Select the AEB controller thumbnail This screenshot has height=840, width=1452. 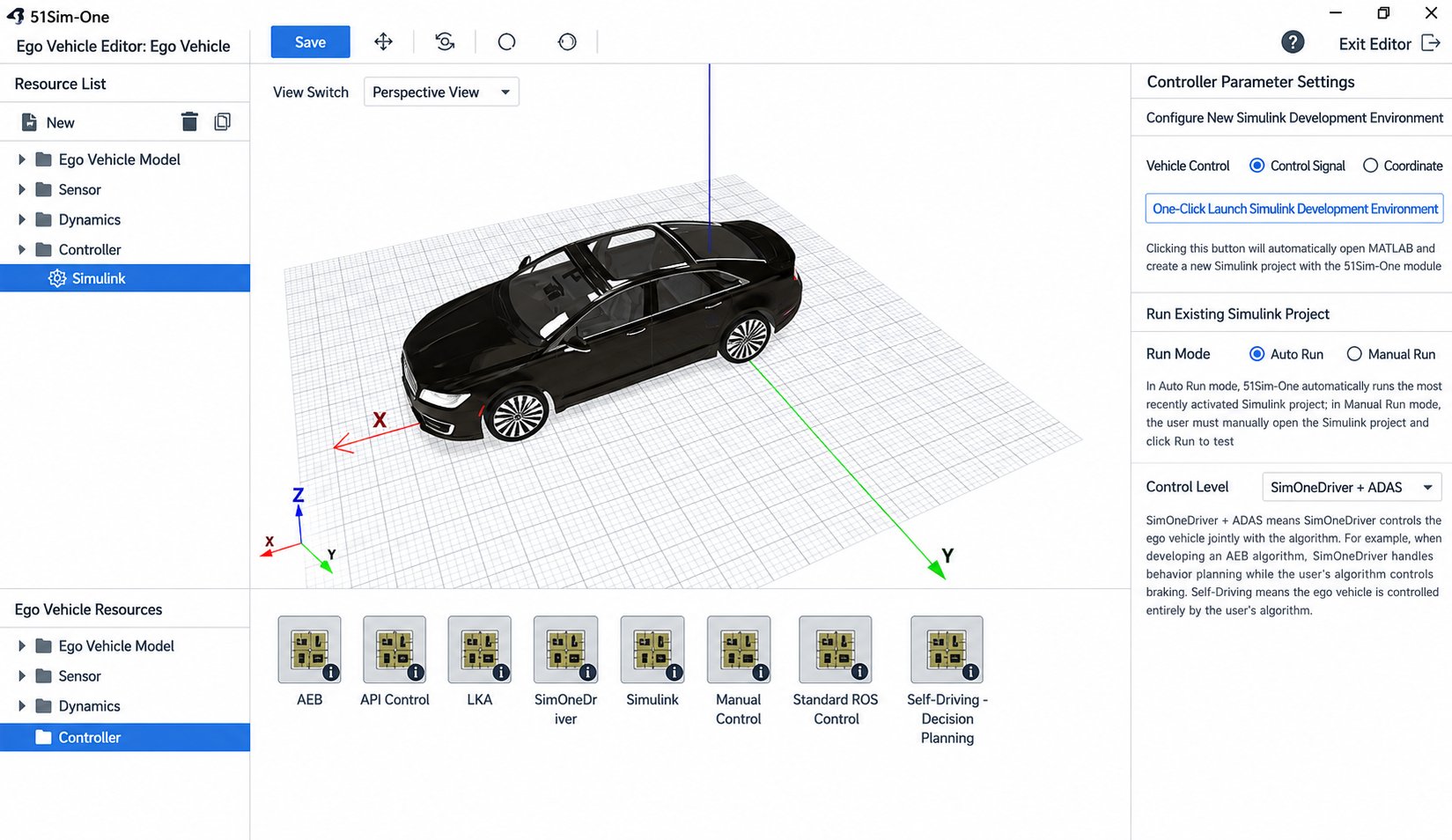pyautogui.click(x=309, y=650)
